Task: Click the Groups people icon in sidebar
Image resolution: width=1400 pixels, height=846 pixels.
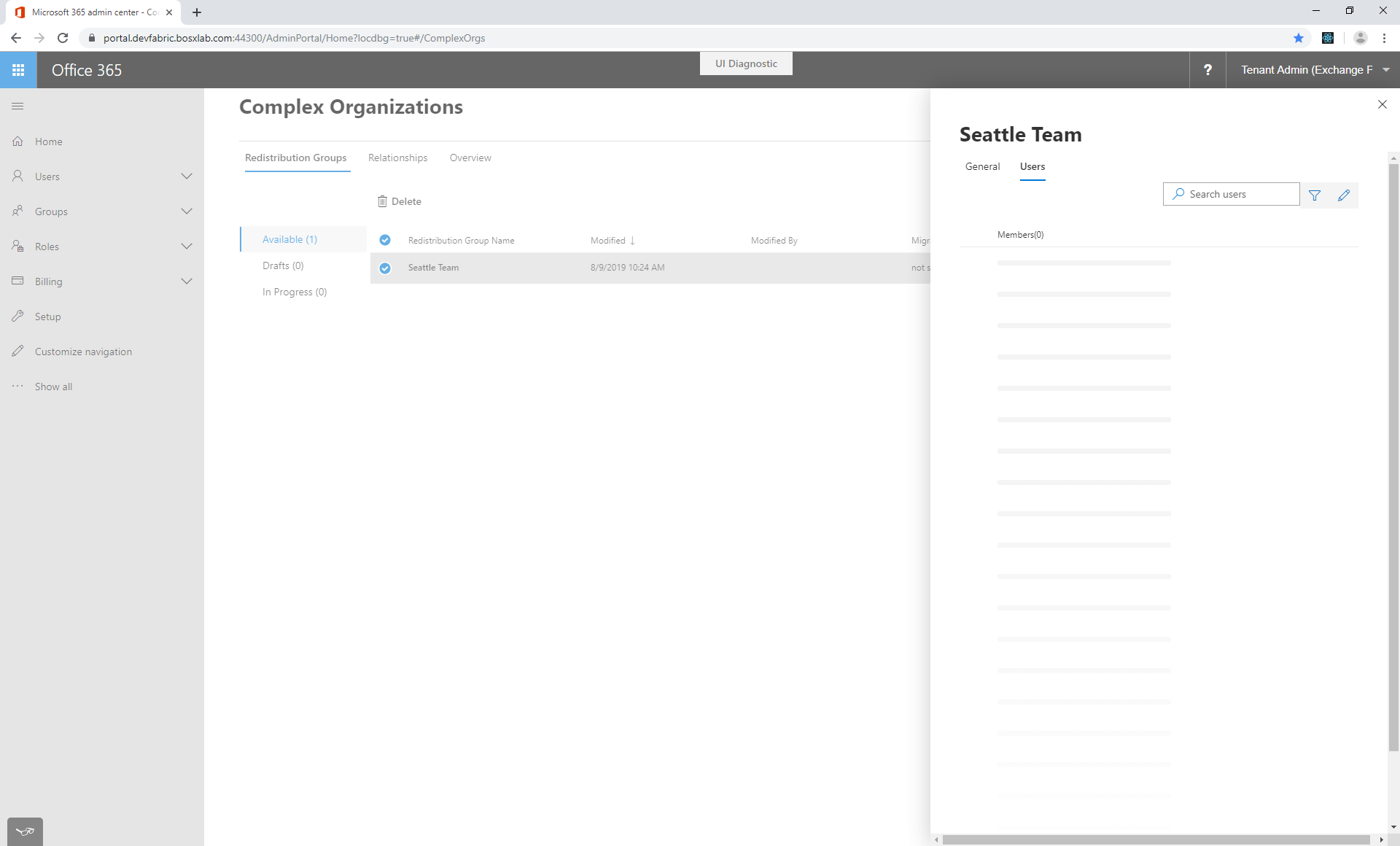Action: 17,211
